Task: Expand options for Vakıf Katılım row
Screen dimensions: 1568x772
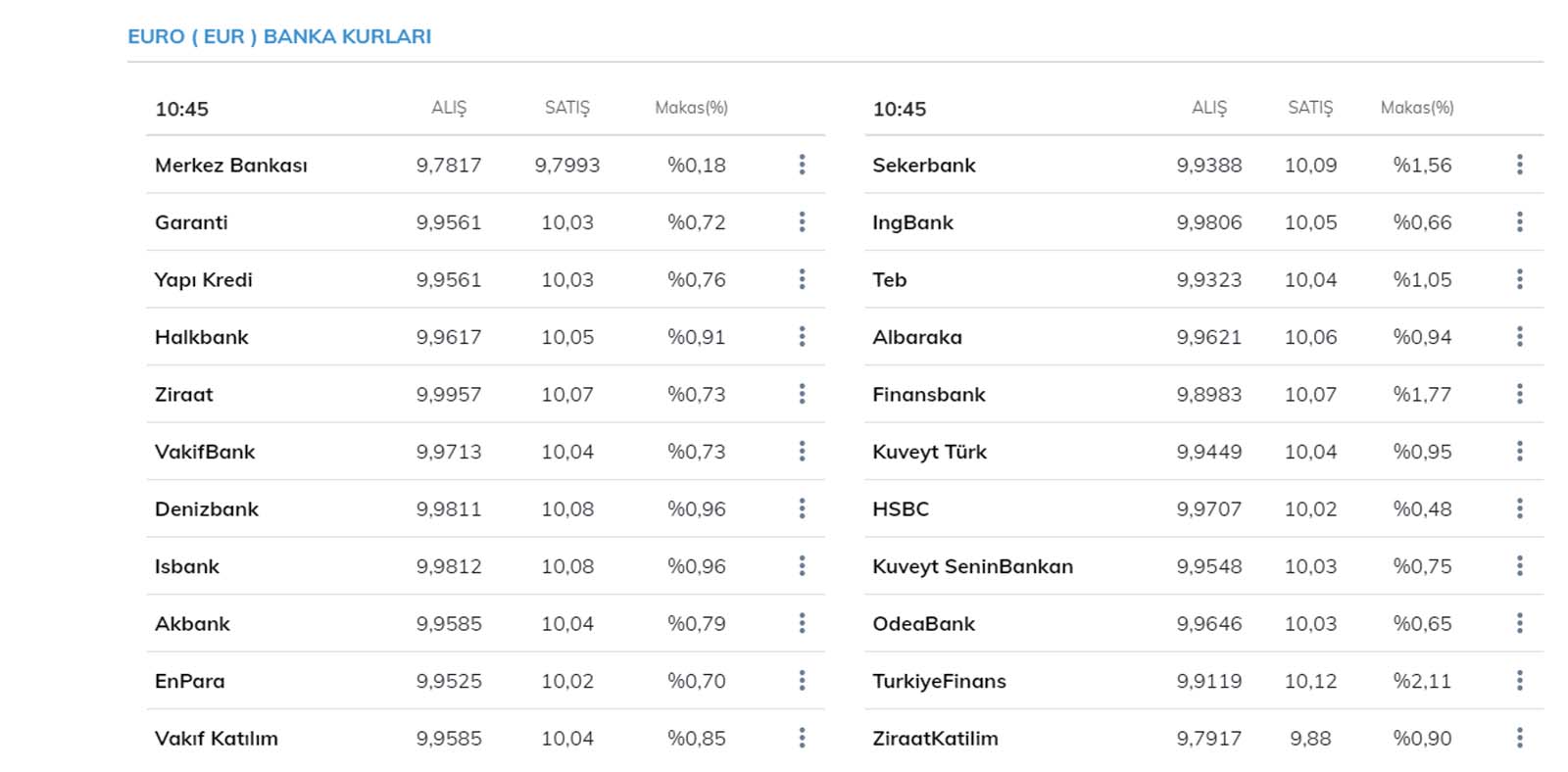Action: [x=802, y=738]
